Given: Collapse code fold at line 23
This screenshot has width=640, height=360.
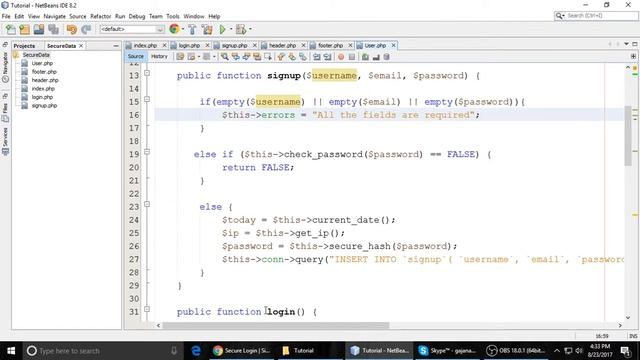Looking at the screenshot, I should tap(147, 204).
